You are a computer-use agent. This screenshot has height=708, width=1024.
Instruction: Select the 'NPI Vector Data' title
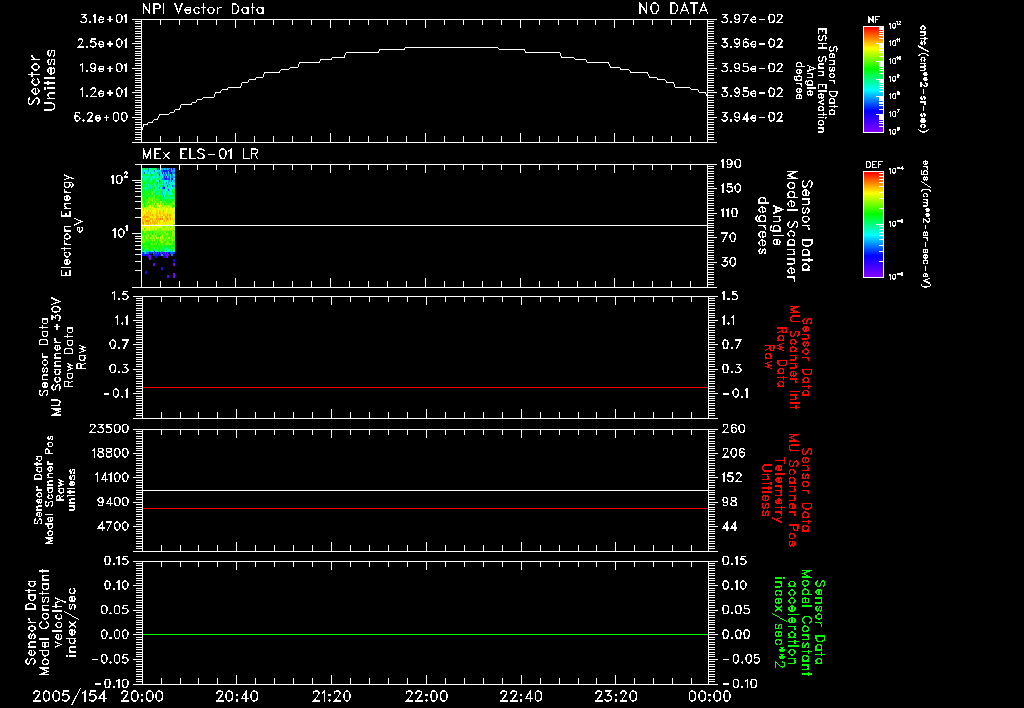[203, 9]
